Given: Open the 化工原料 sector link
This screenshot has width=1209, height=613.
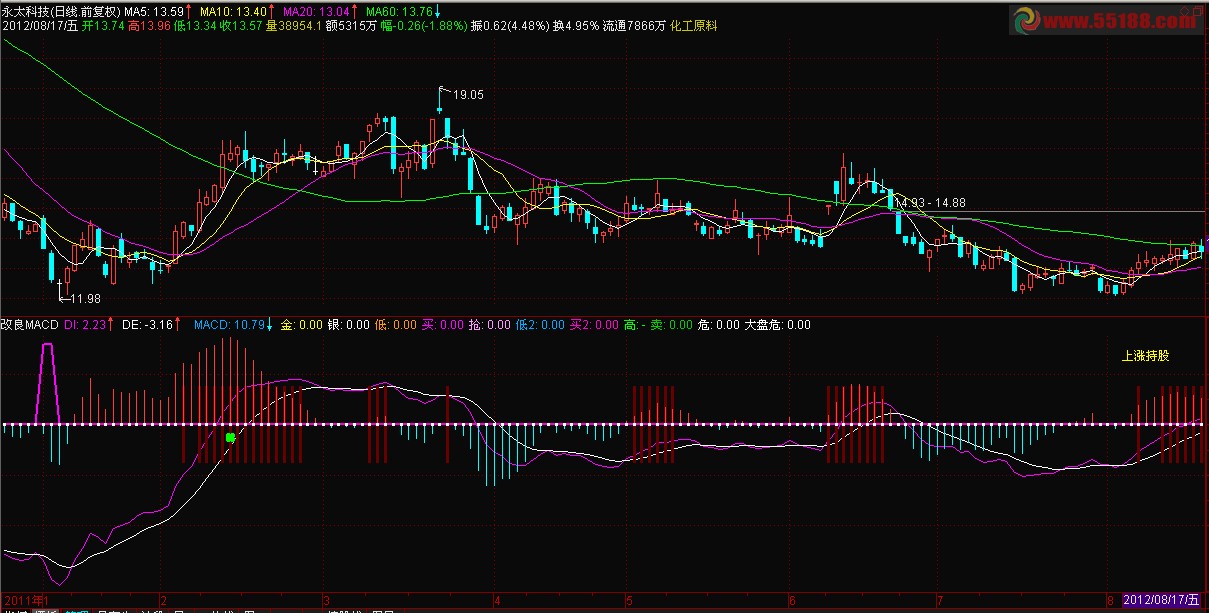Looking at the screenshot, I should pos(694,25).
